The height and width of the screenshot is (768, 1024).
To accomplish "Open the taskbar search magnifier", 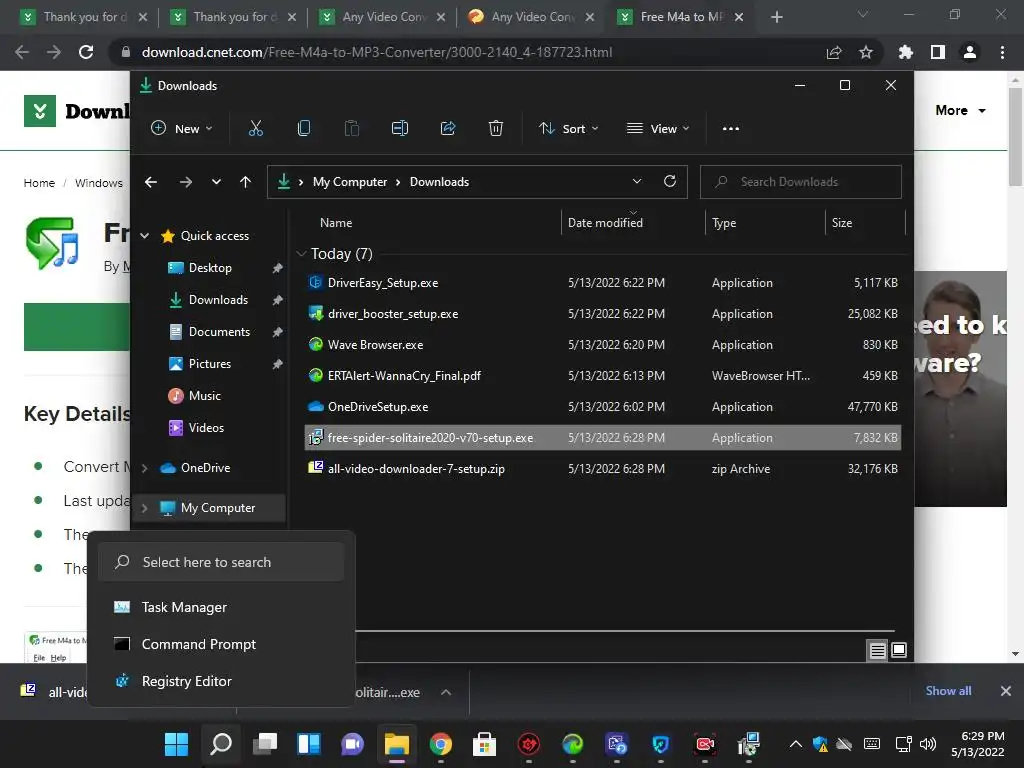I will click(221, 744).
